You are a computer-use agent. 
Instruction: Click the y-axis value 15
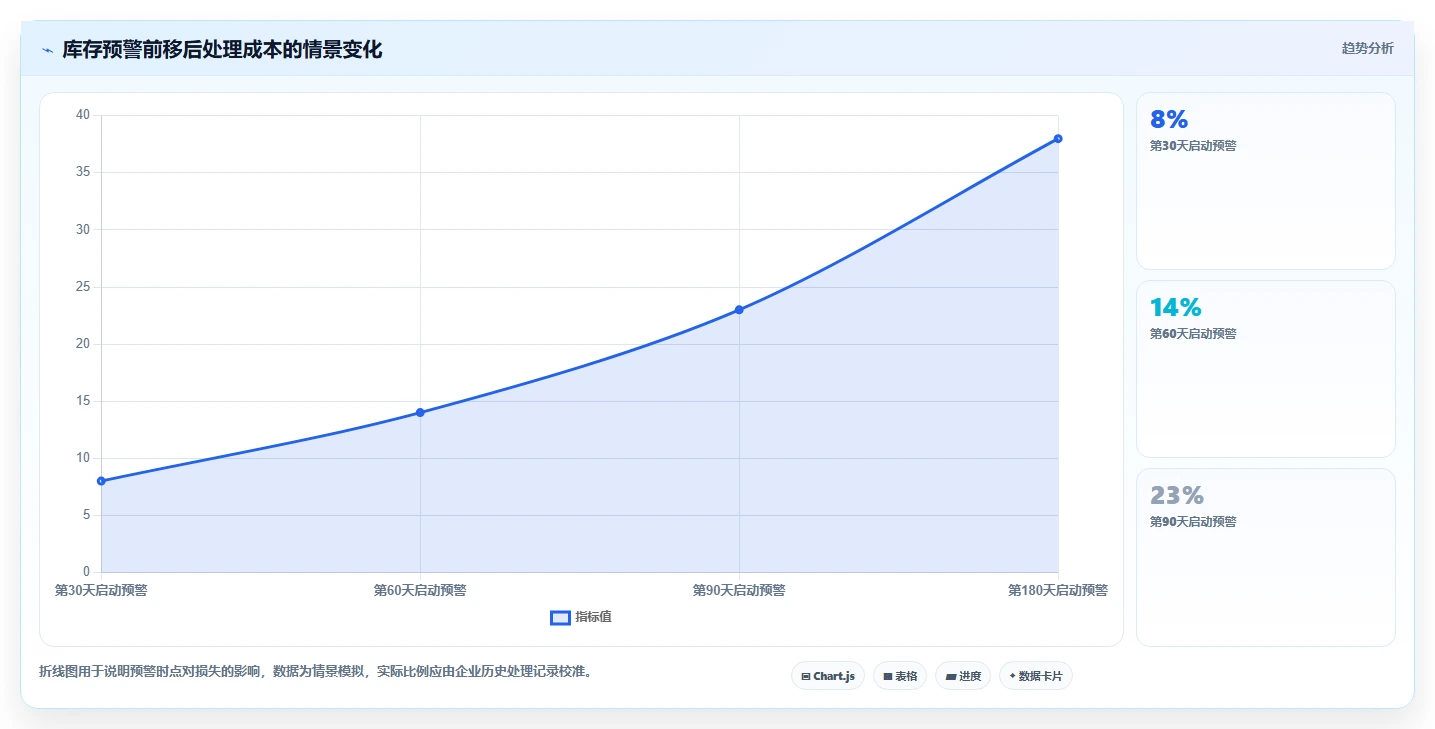coord(83,401)
